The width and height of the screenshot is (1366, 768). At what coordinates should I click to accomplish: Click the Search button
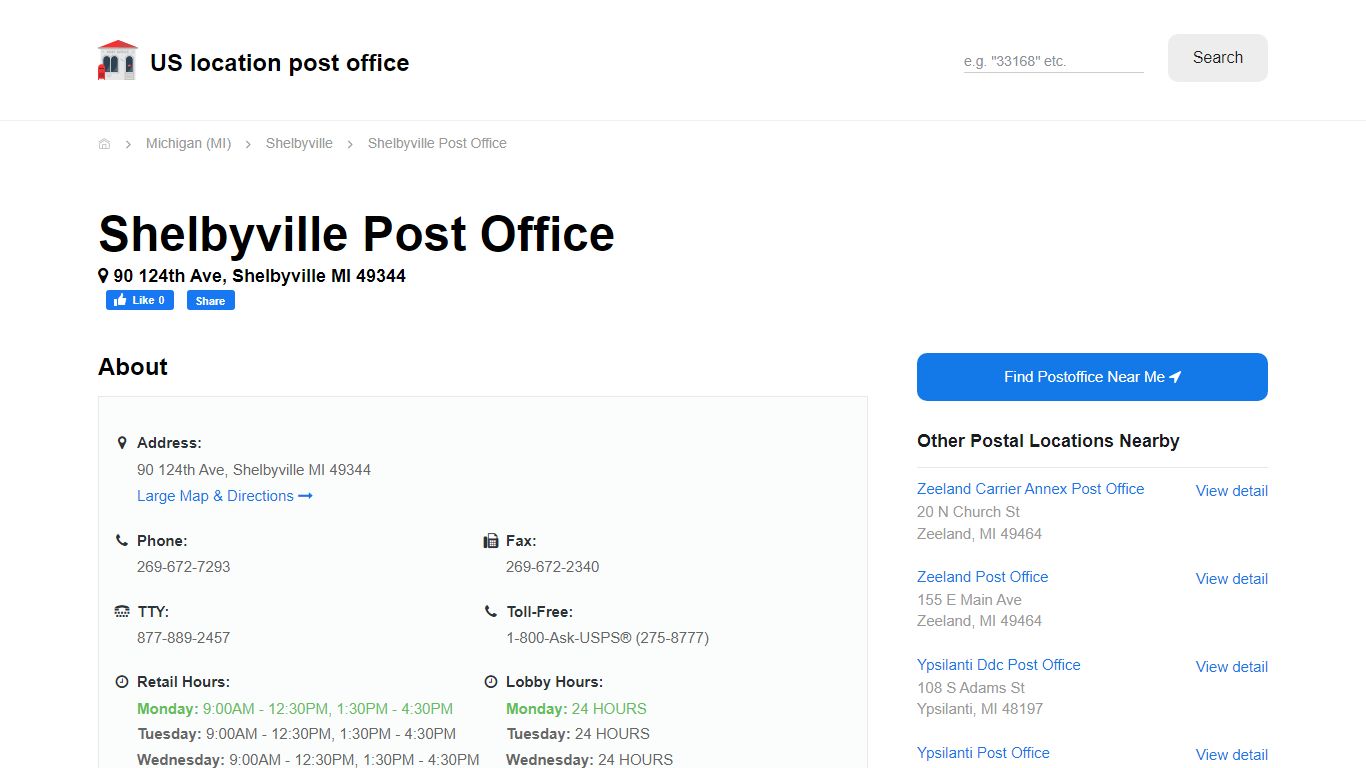coord(1218,58)
